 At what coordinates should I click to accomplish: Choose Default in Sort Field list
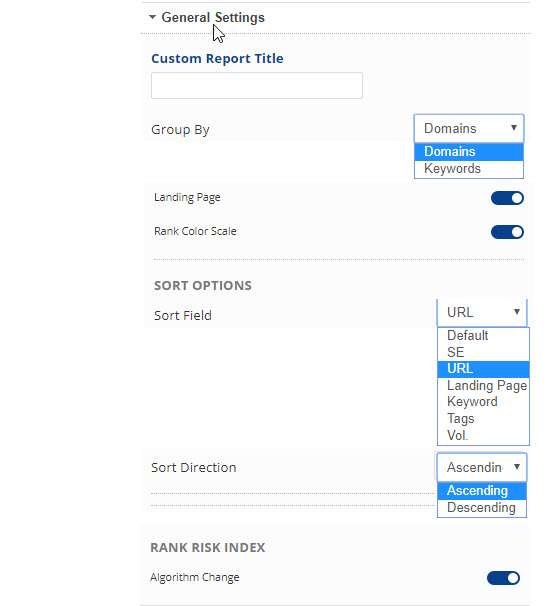click(x=483, y=336)
